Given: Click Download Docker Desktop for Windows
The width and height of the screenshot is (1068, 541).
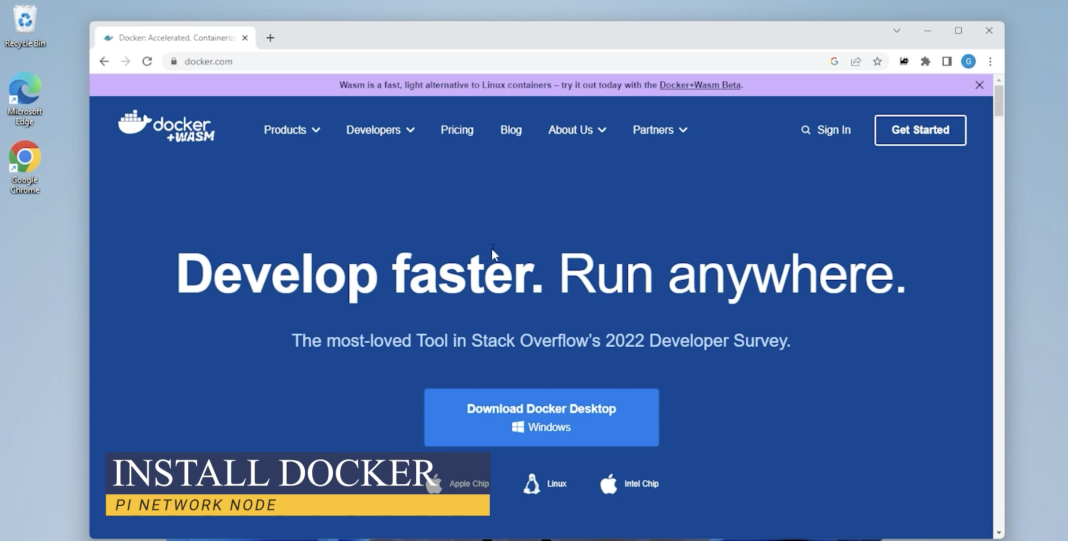Looking at the screenshot, I should [541, 417].
